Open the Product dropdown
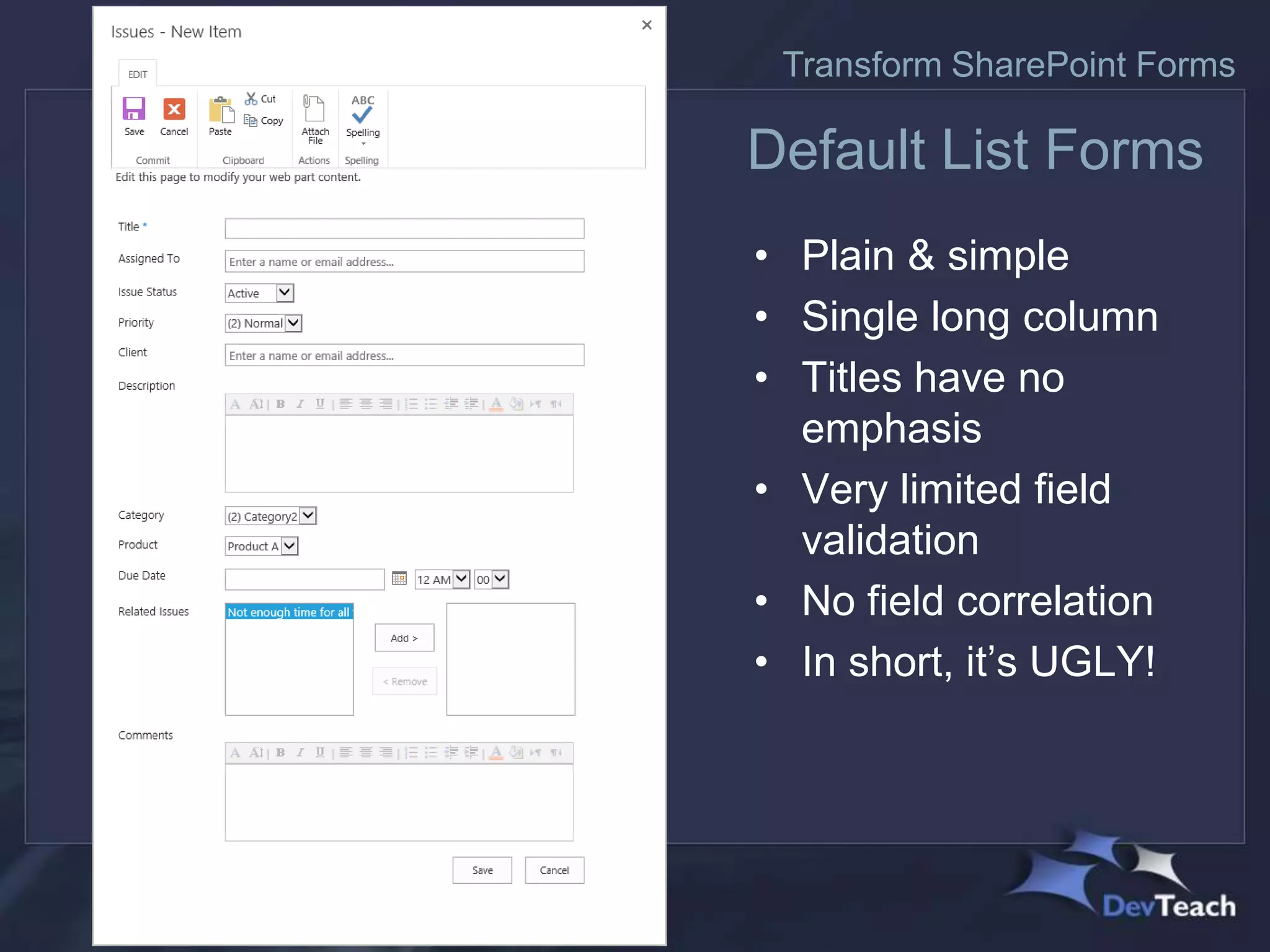 coord(262,546)
